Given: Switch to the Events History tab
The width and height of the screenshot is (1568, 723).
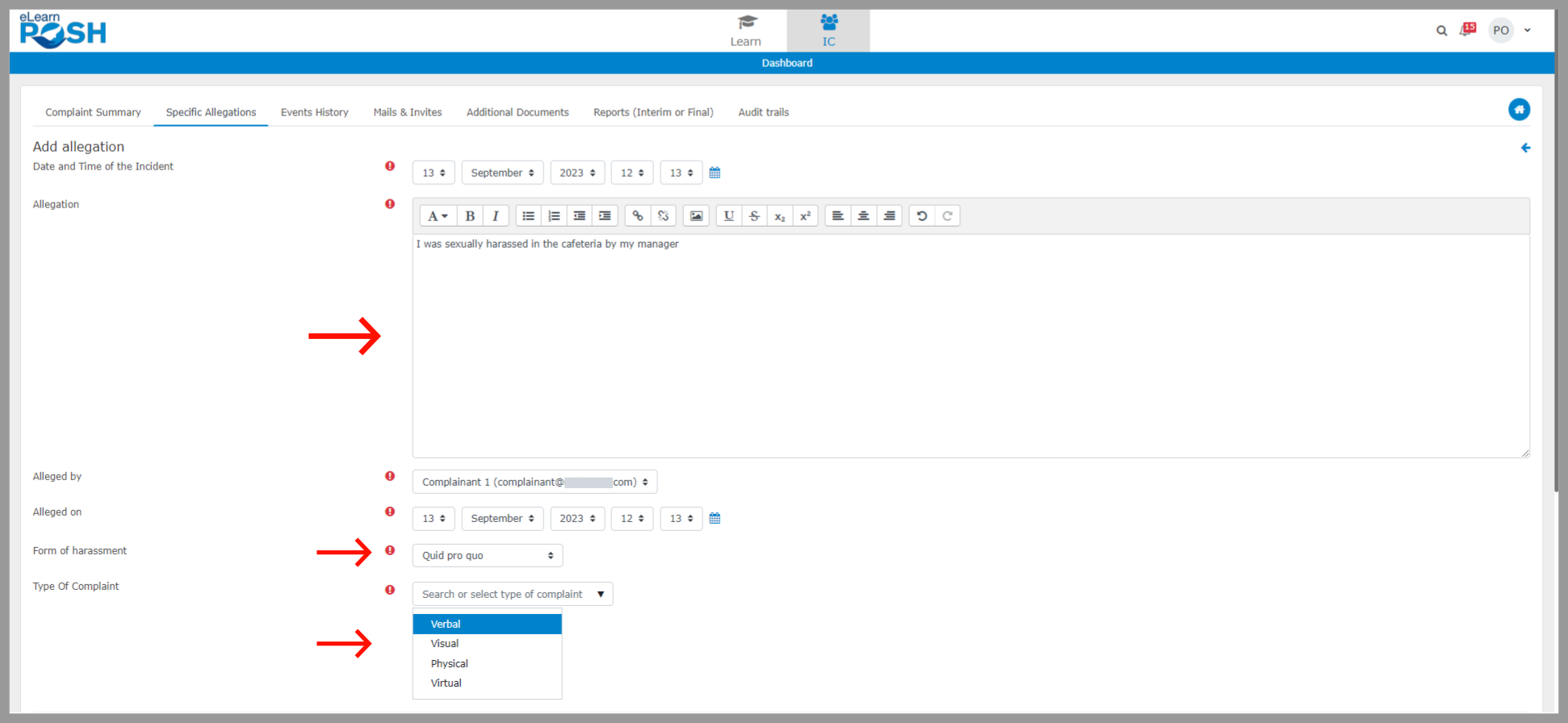Looking at the screenshot, I should 314,112.
